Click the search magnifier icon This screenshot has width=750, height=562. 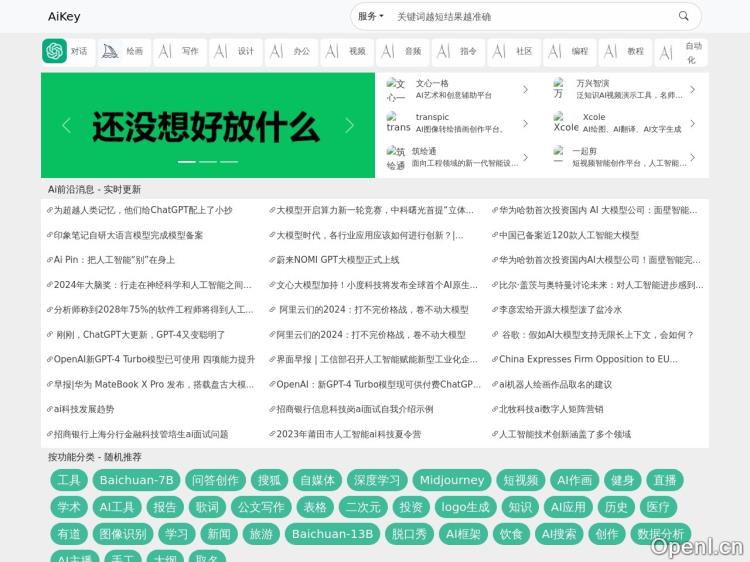click(684, 16)
